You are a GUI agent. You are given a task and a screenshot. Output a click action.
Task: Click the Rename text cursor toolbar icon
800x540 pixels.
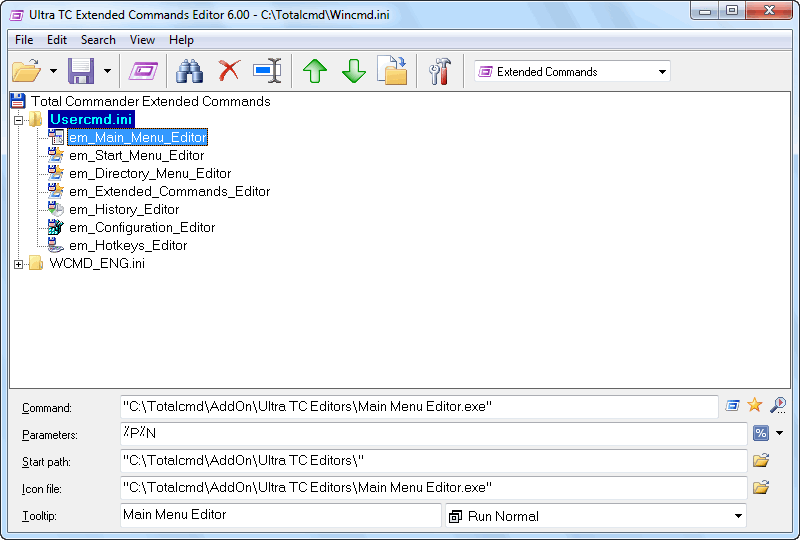click(267, 70)
